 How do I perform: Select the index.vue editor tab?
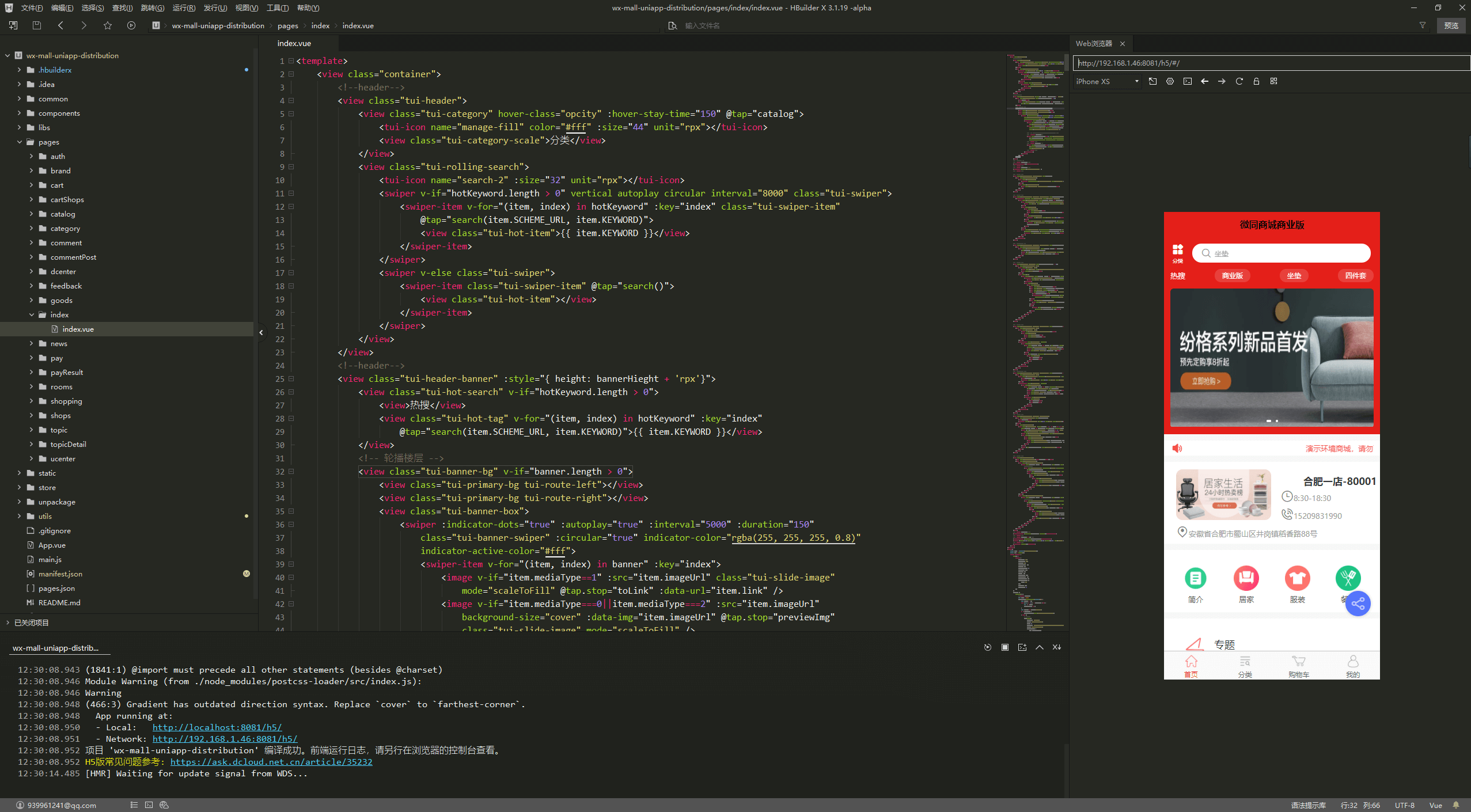coord(294,43)
